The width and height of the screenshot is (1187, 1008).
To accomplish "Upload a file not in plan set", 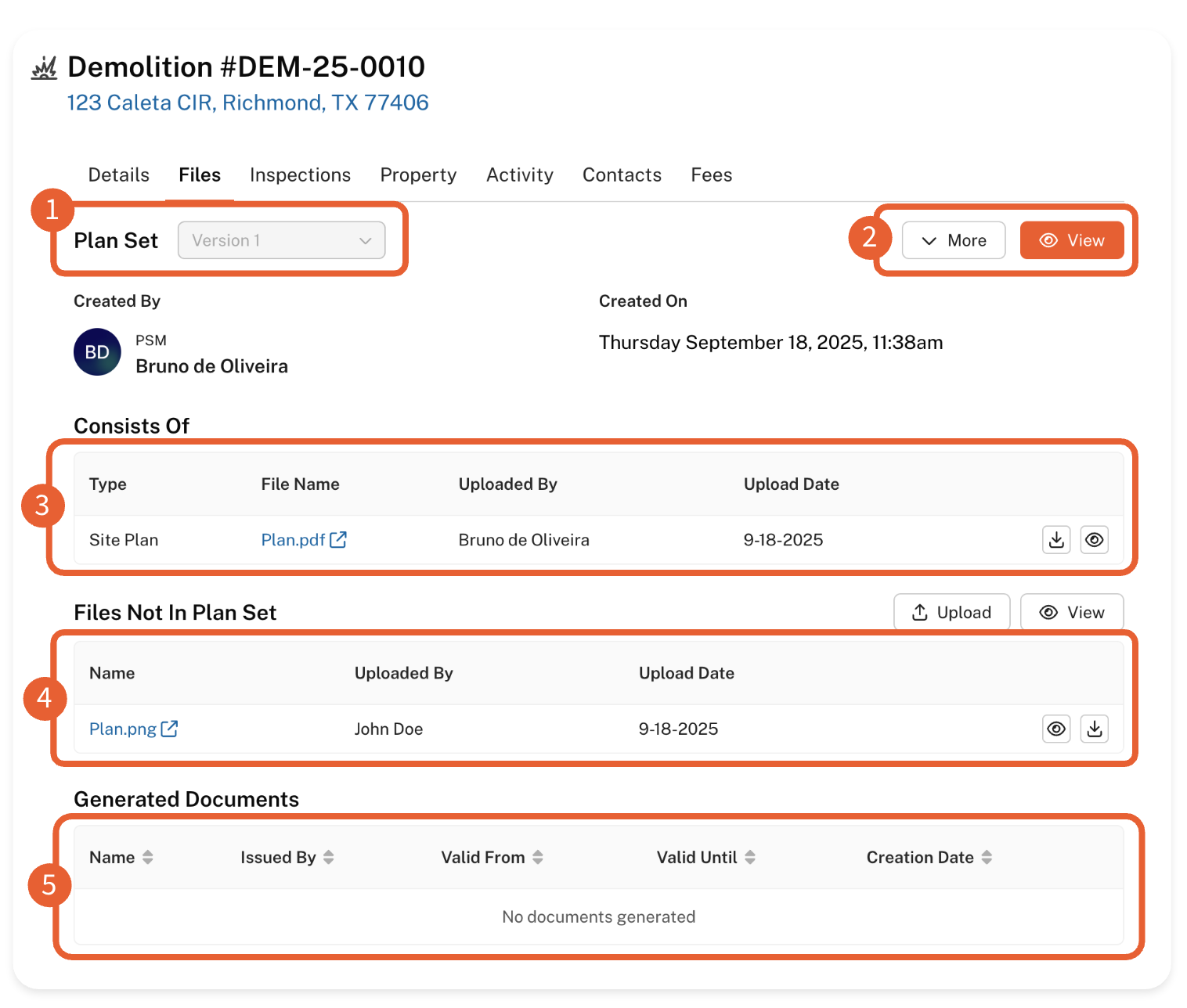I will point(951,612).
